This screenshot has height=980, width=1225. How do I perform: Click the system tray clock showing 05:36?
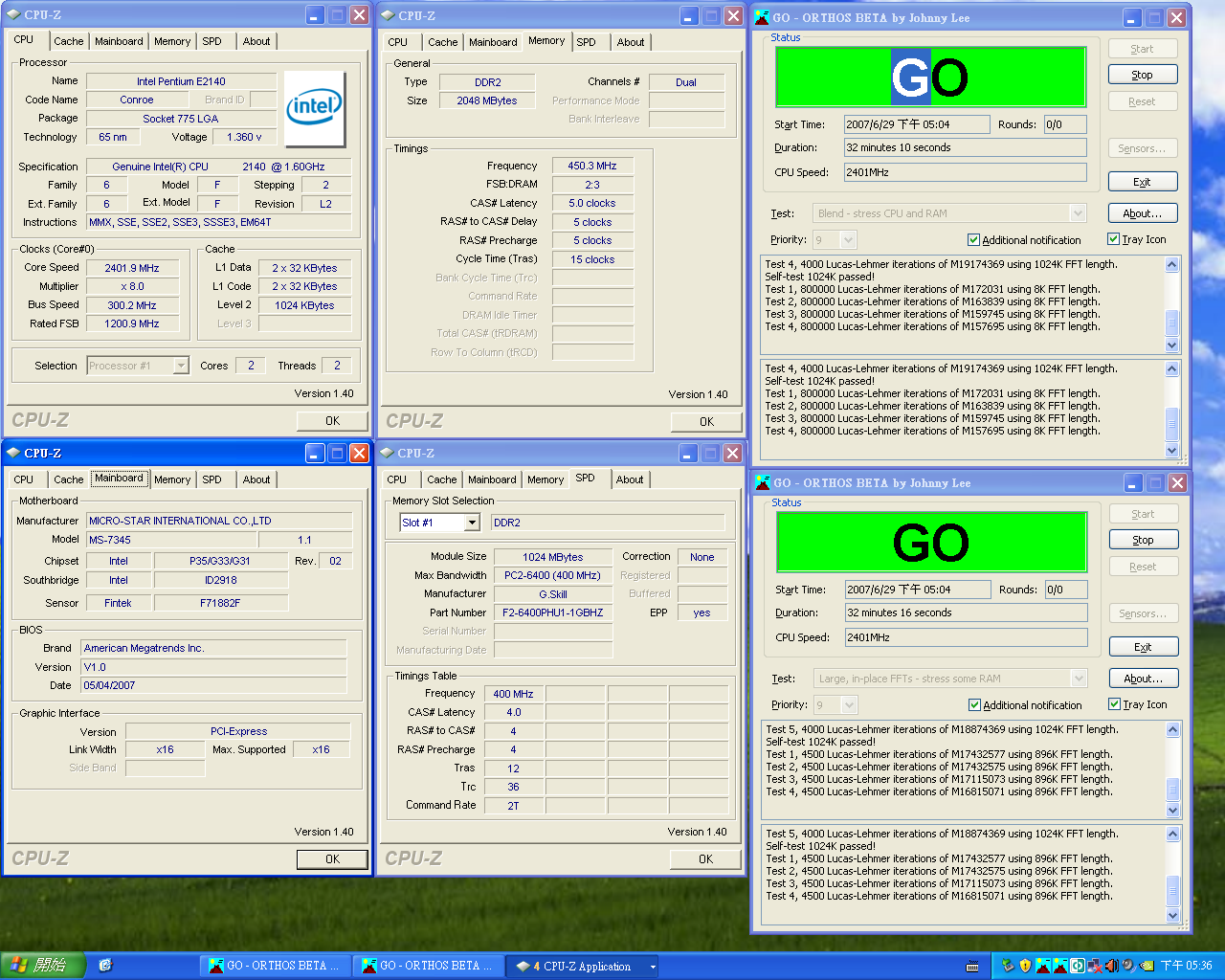(1186, 966)
